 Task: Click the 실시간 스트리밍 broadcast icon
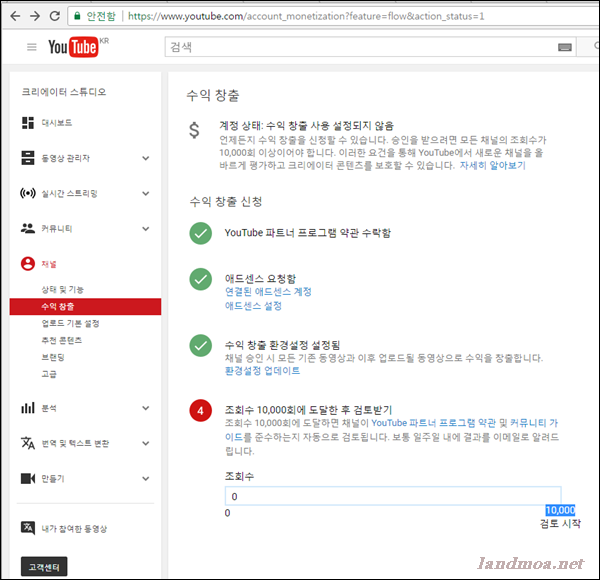[x=28, y=193]
